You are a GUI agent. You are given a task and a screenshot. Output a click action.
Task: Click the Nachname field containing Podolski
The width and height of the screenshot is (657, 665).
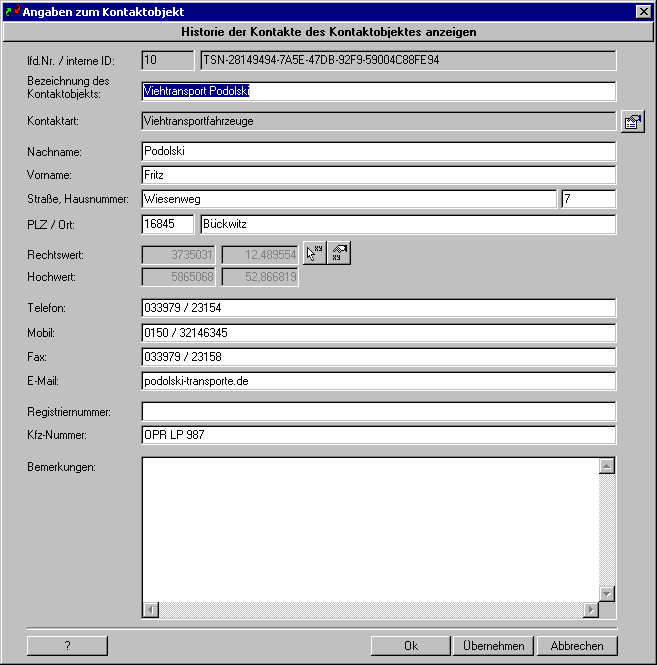(x=378, y=151)
